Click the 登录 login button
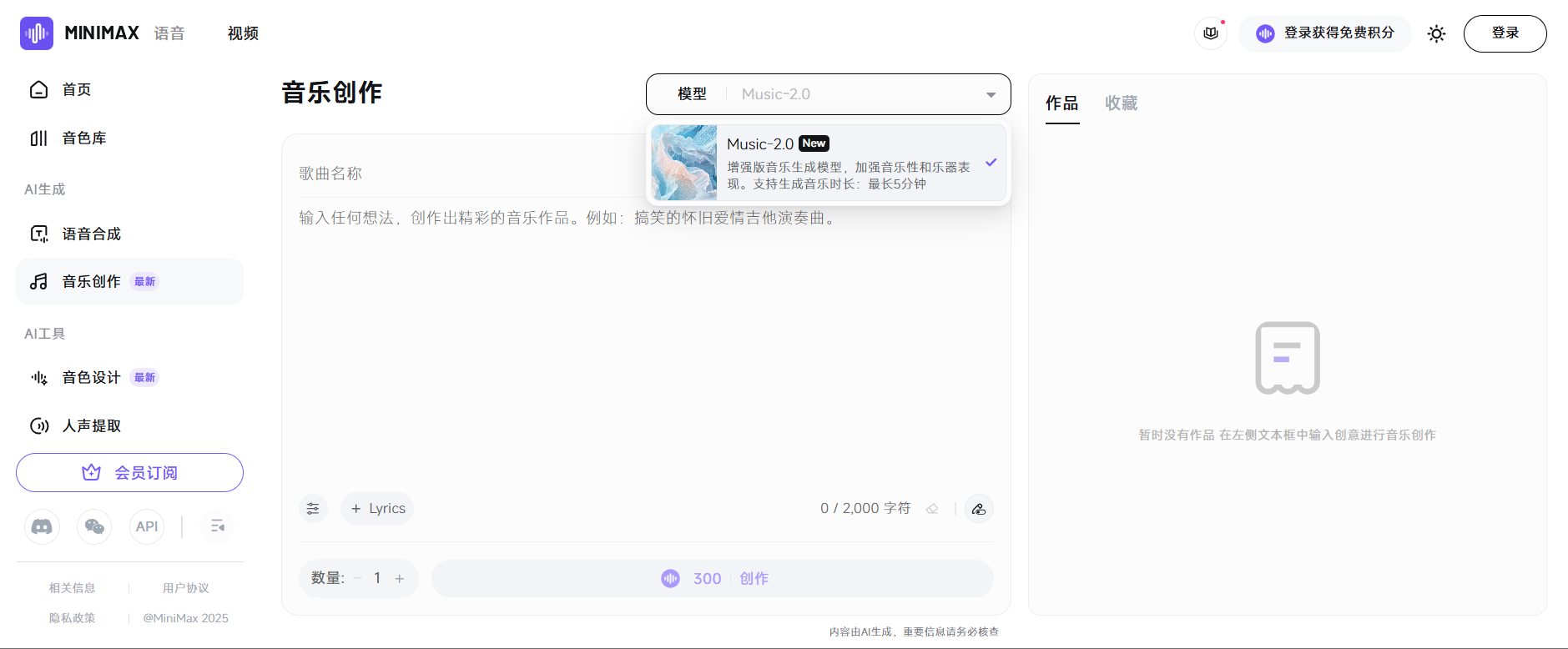The height and width of the screenshot is (649, 1568). point(1505,33)
